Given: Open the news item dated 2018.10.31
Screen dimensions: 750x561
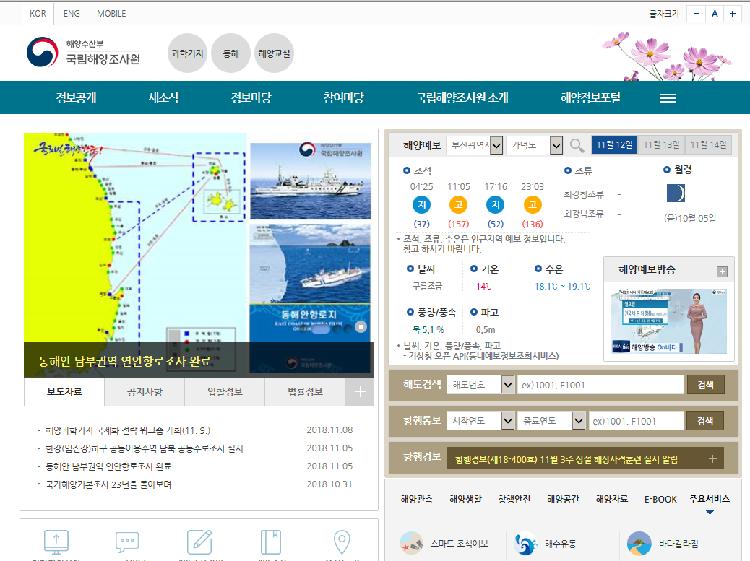Looking at the screenshot, I should pos(108,484).
